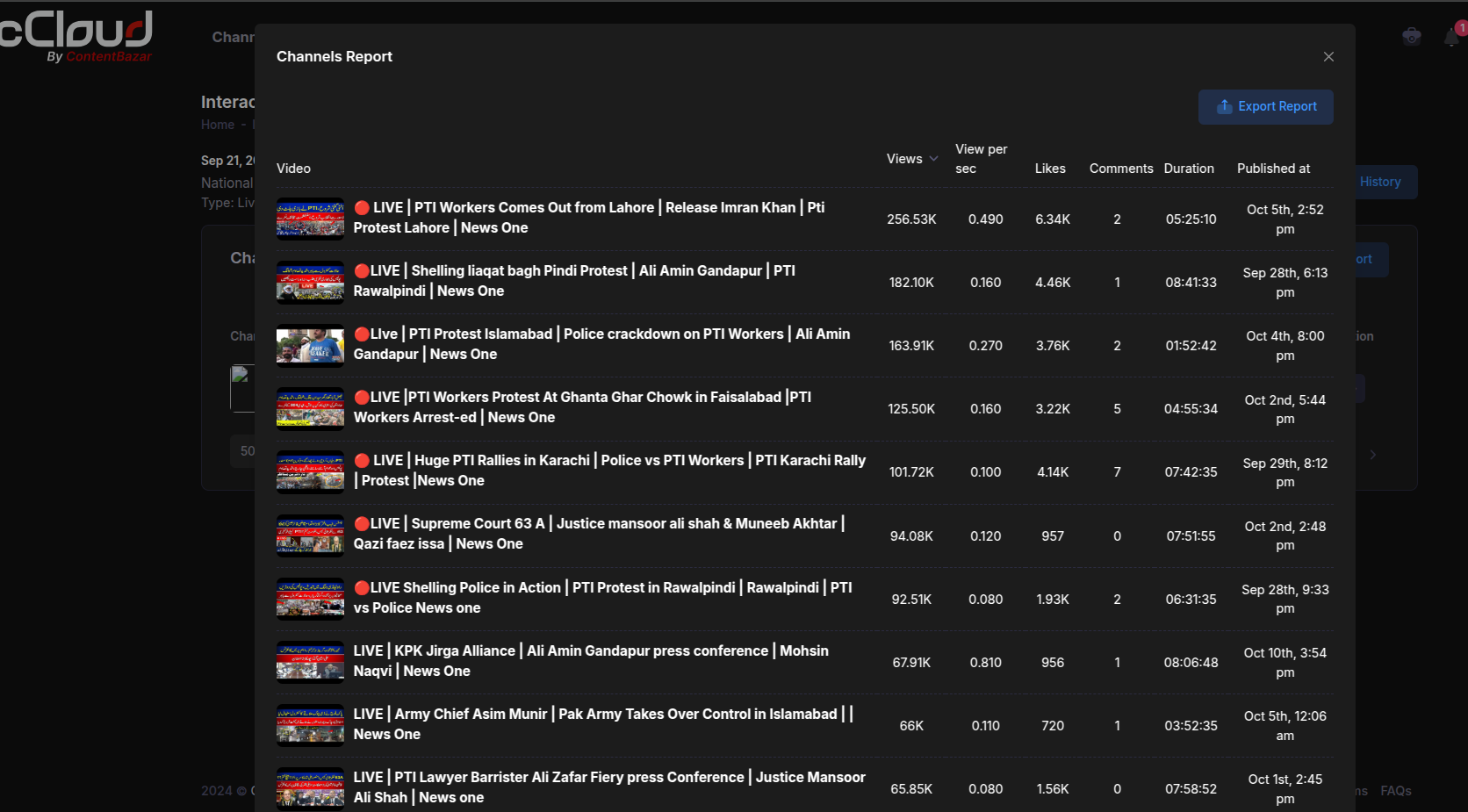Click the Home breadcrumb link
The height and width of the screenshot is (812, 1468).
tap(217, 125)
